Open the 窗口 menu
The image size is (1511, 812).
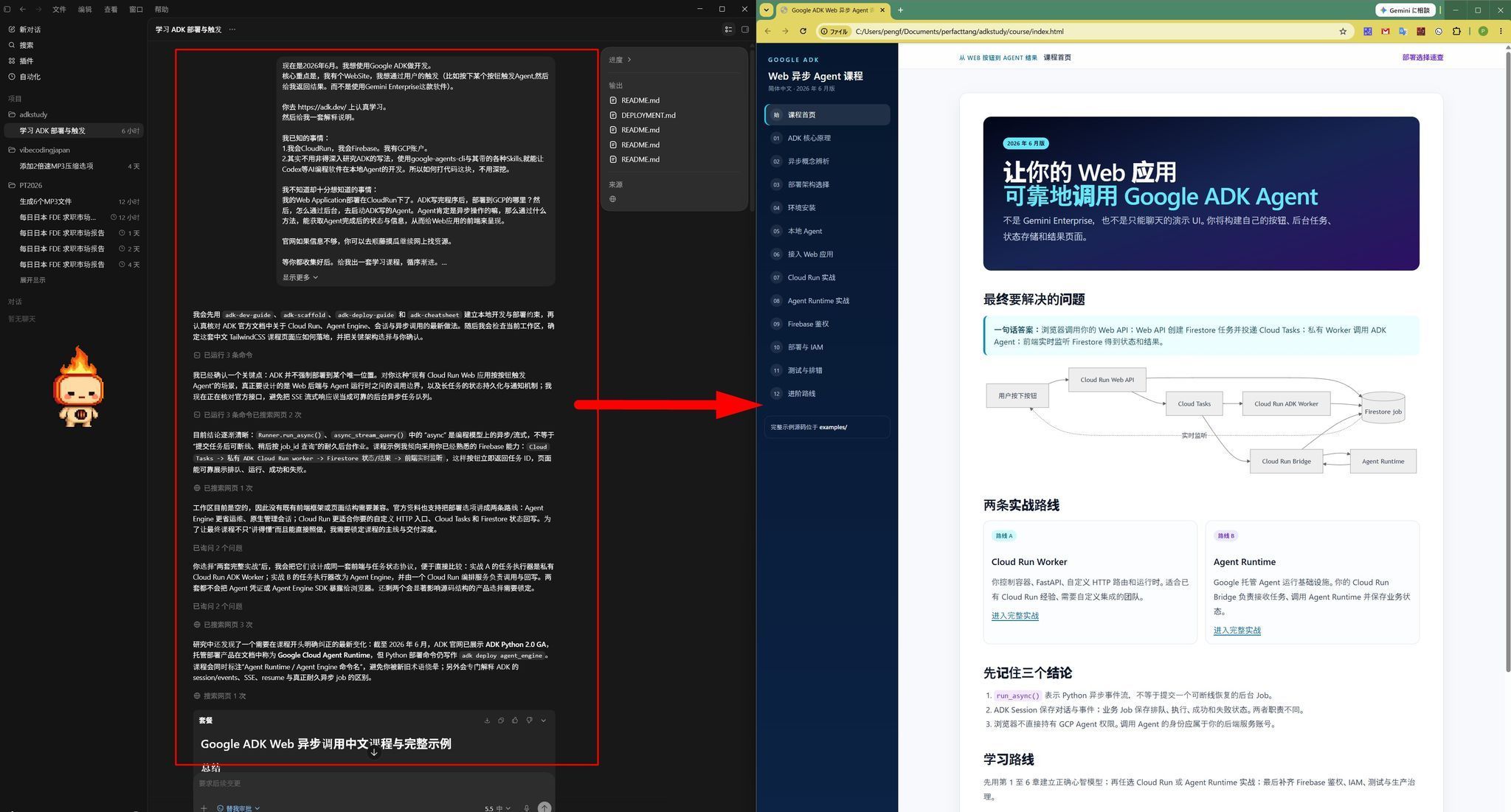click(136, 10)
